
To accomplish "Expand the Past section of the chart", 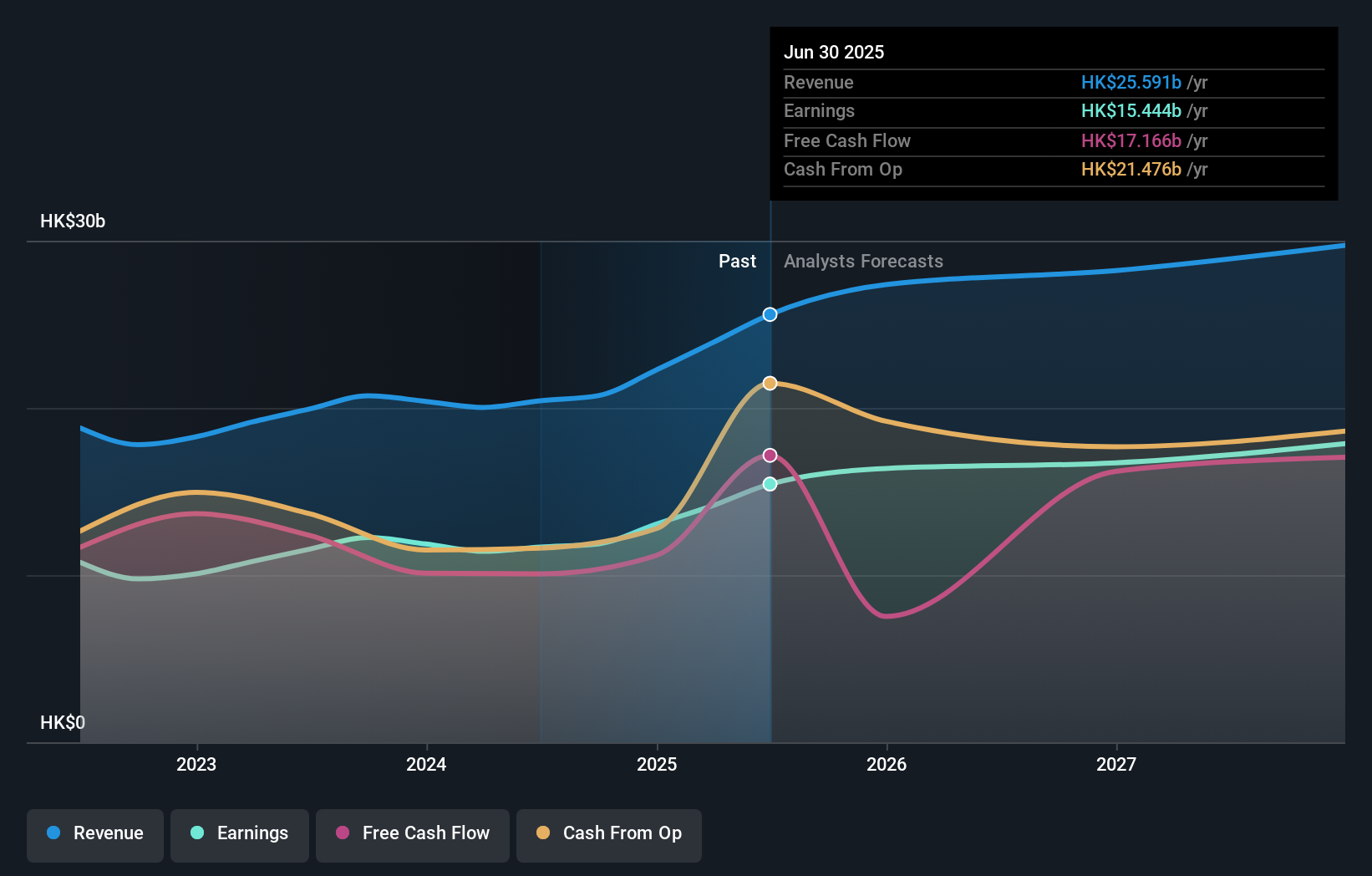I will click(736, 261).
